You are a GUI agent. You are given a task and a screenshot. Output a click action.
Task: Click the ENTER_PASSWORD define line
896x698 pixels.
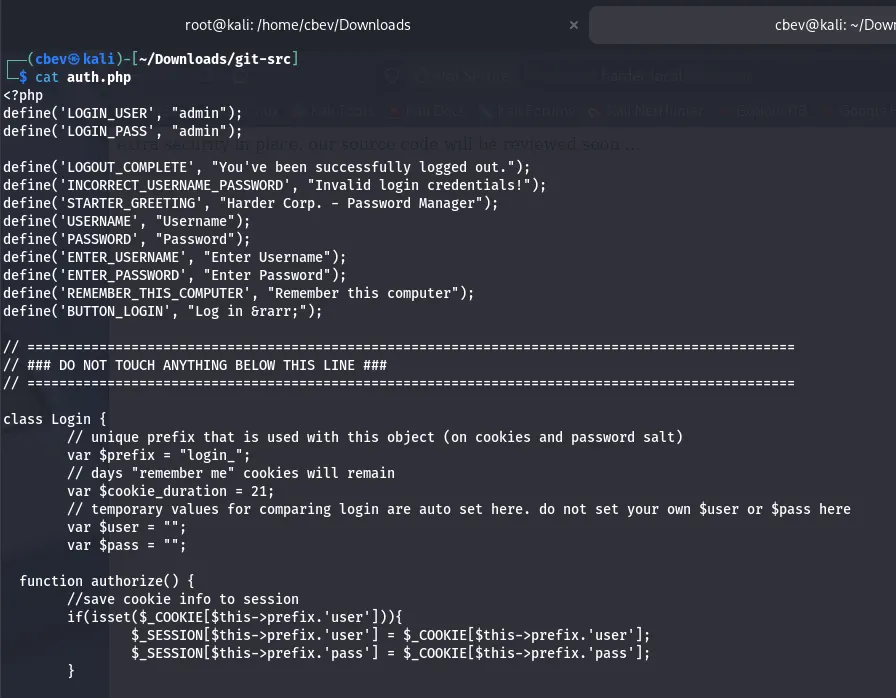coord(175,275)
